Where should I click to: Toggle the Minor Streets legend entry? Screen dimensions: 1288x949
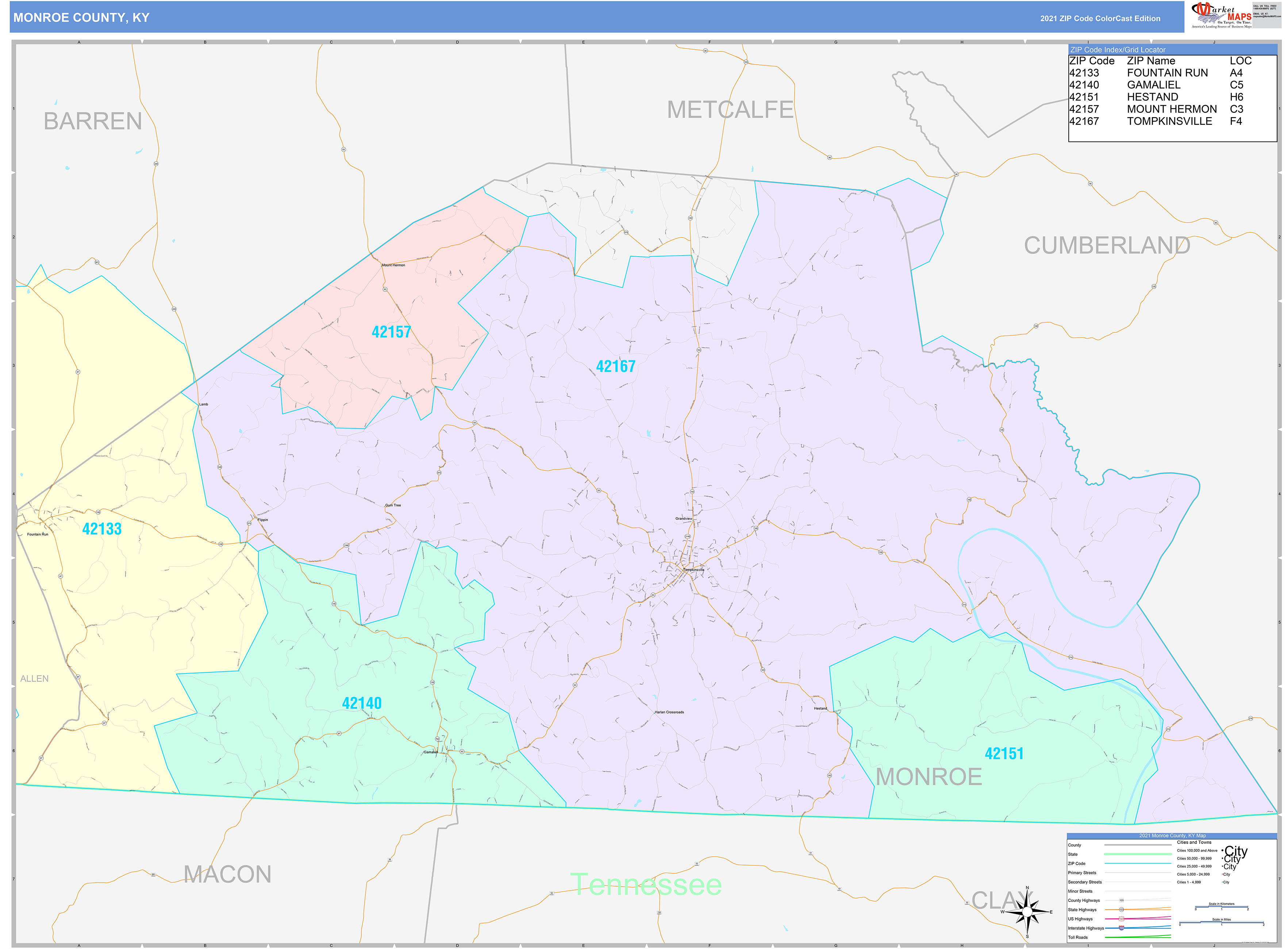pos(1081,892)
